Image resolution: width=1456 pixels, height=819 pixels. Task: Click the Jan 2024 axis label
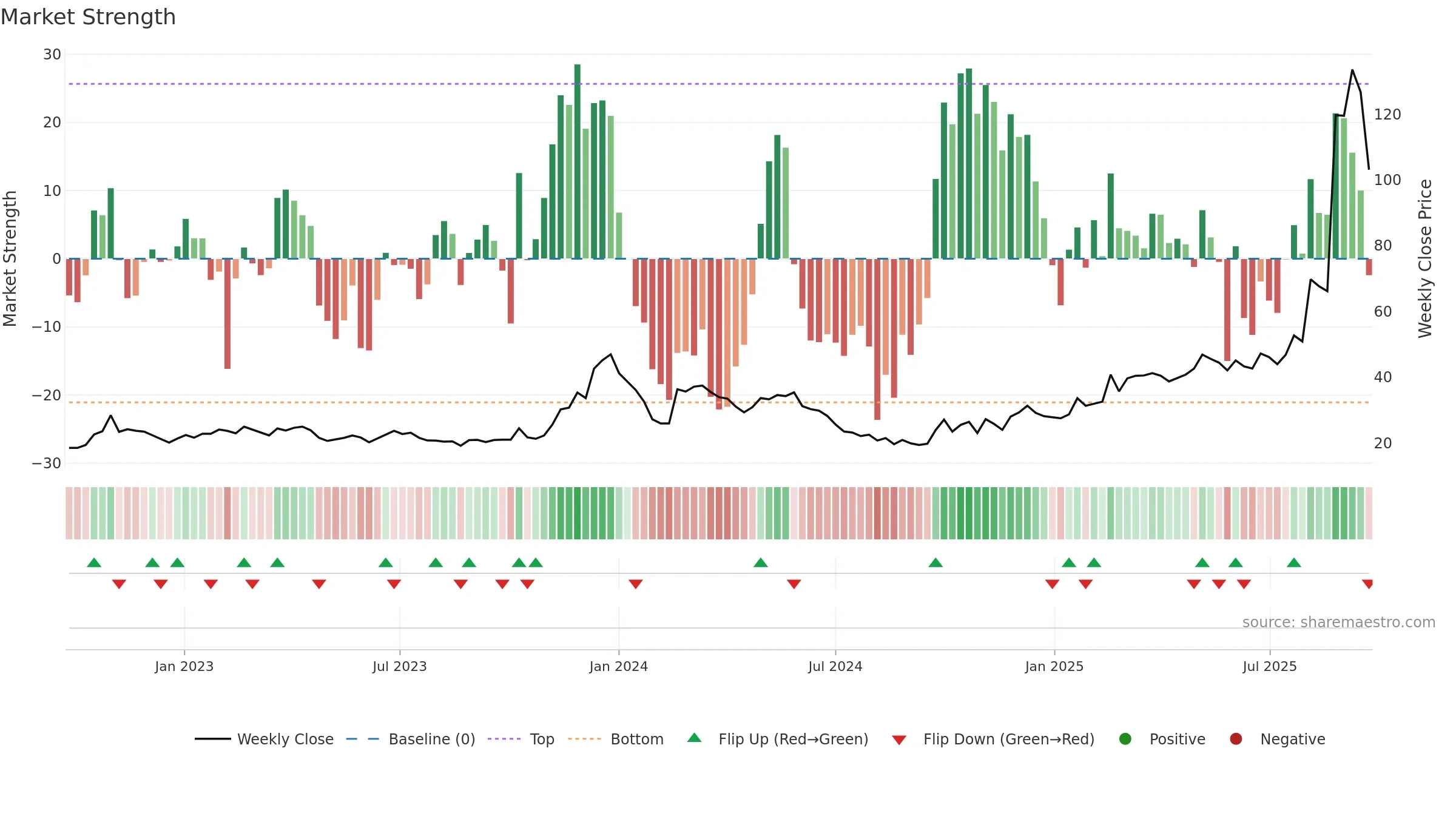click(619, 666)
